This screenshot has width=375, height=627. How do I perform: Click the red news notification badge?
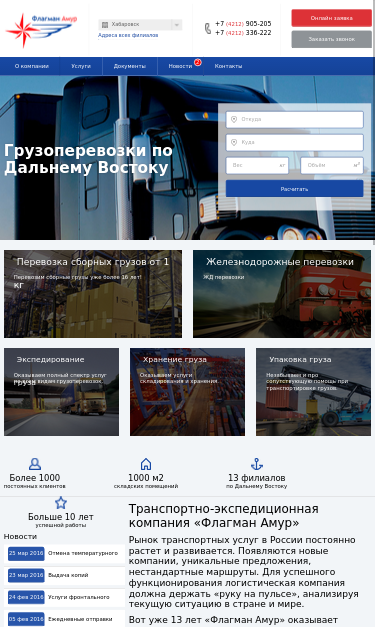click(x=197, y=62)
